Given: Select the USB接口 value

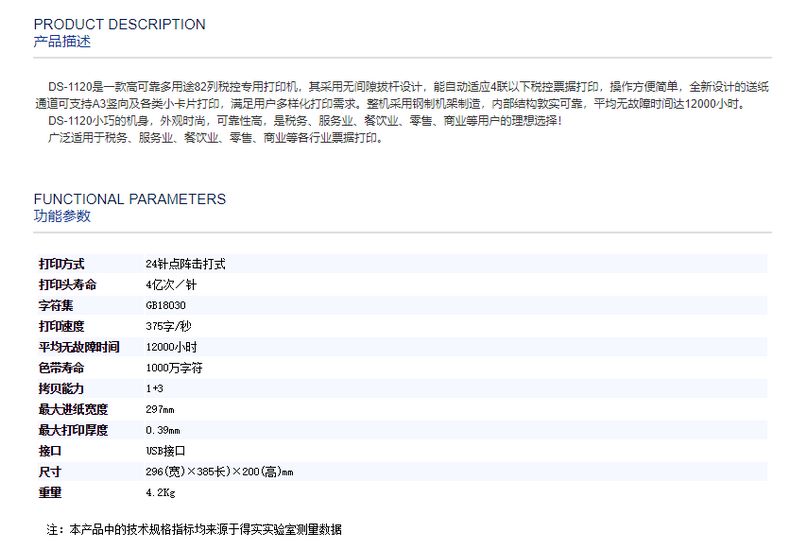Looking at the screenshot, I should (166, 451).
